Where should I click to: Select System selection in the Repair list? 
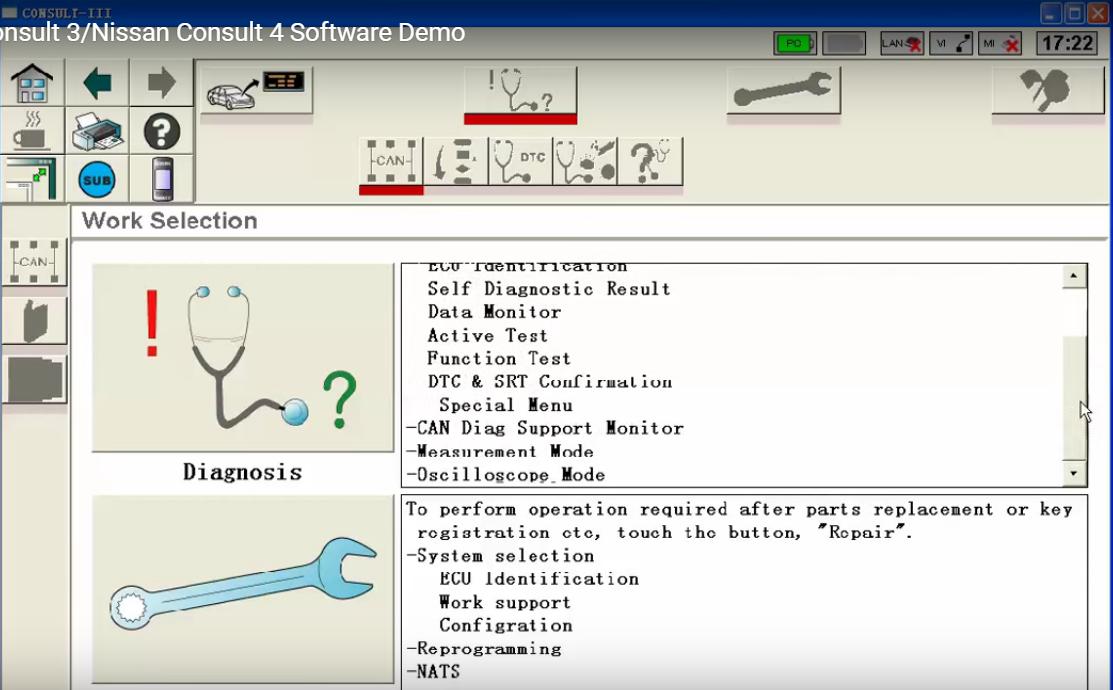click(x=500, y=556)
